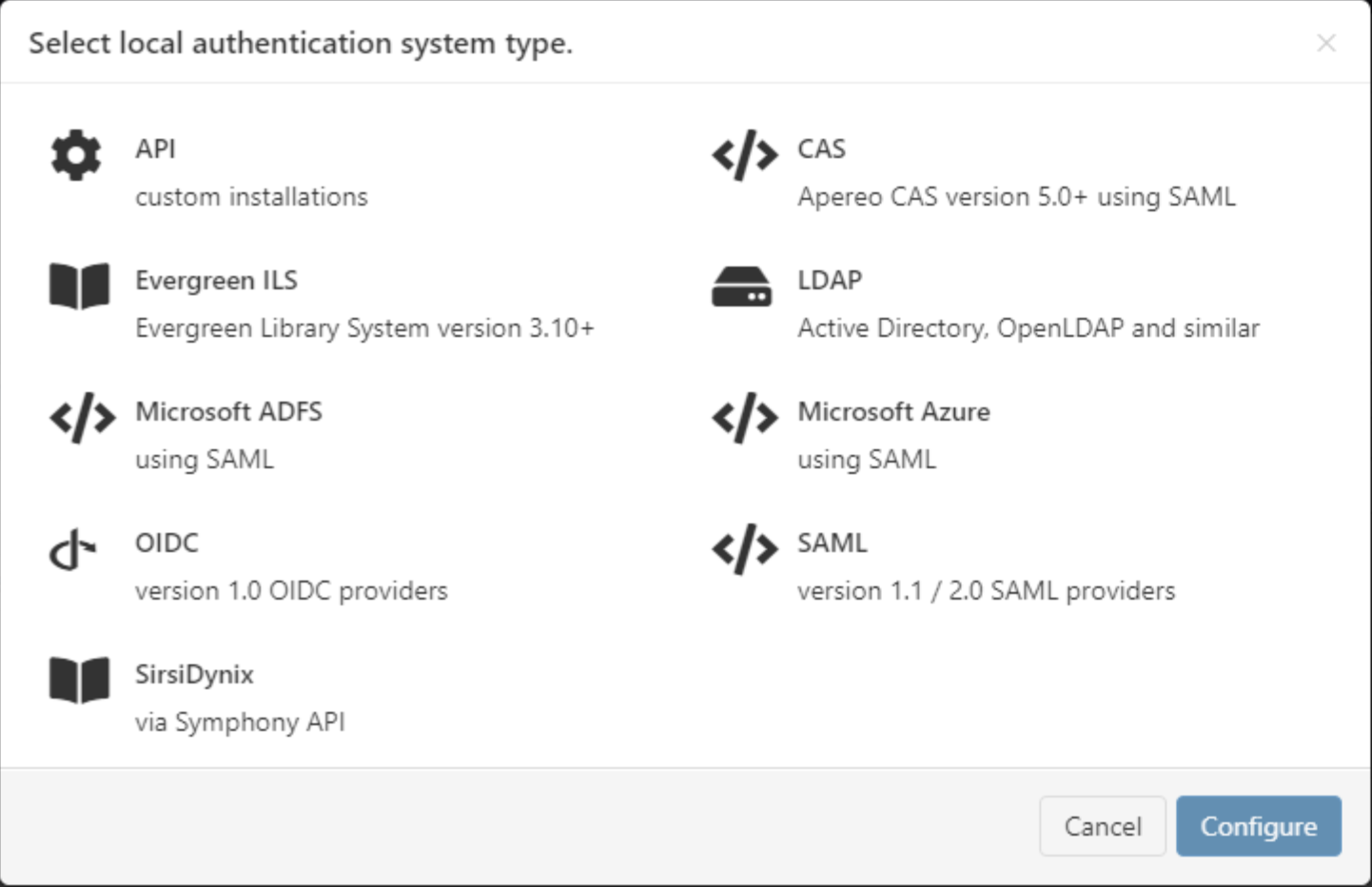Viewport: 1372px width, 887px height.
Task: Pick Microsoft ADFS using SAML
Action: click(x=229, y=434)
